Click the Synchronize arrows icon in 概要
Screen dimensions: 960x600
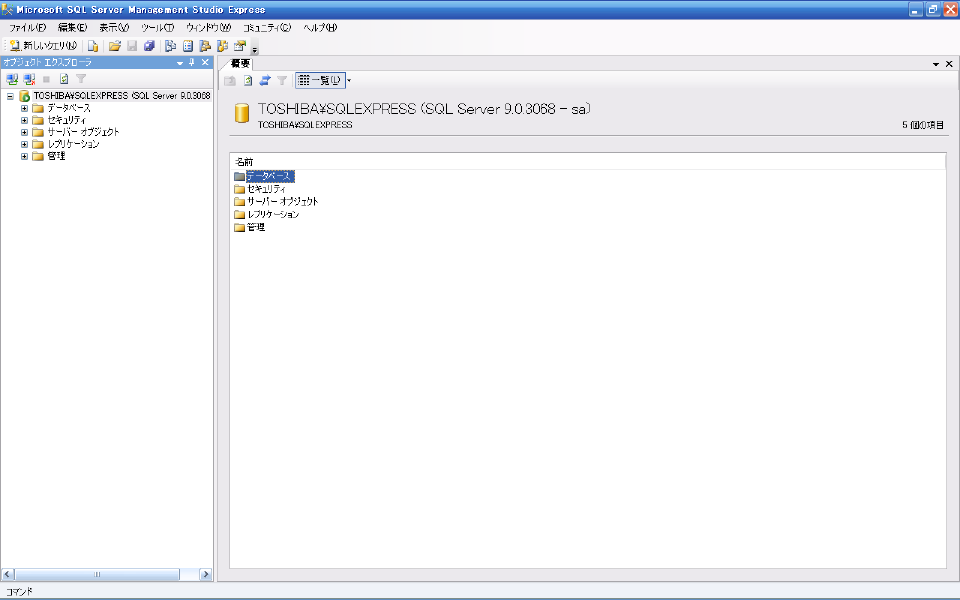264,80
